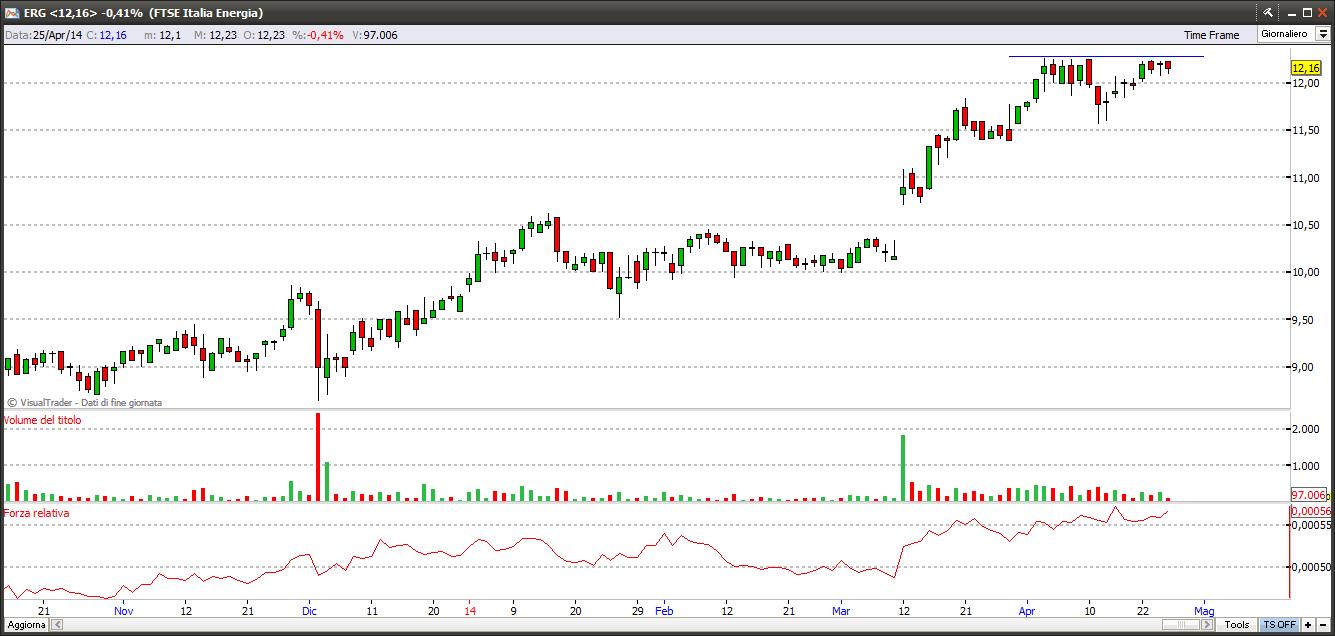Toggle the TS OFF button
The image size is (1335, 636).
pos(1279,625)
